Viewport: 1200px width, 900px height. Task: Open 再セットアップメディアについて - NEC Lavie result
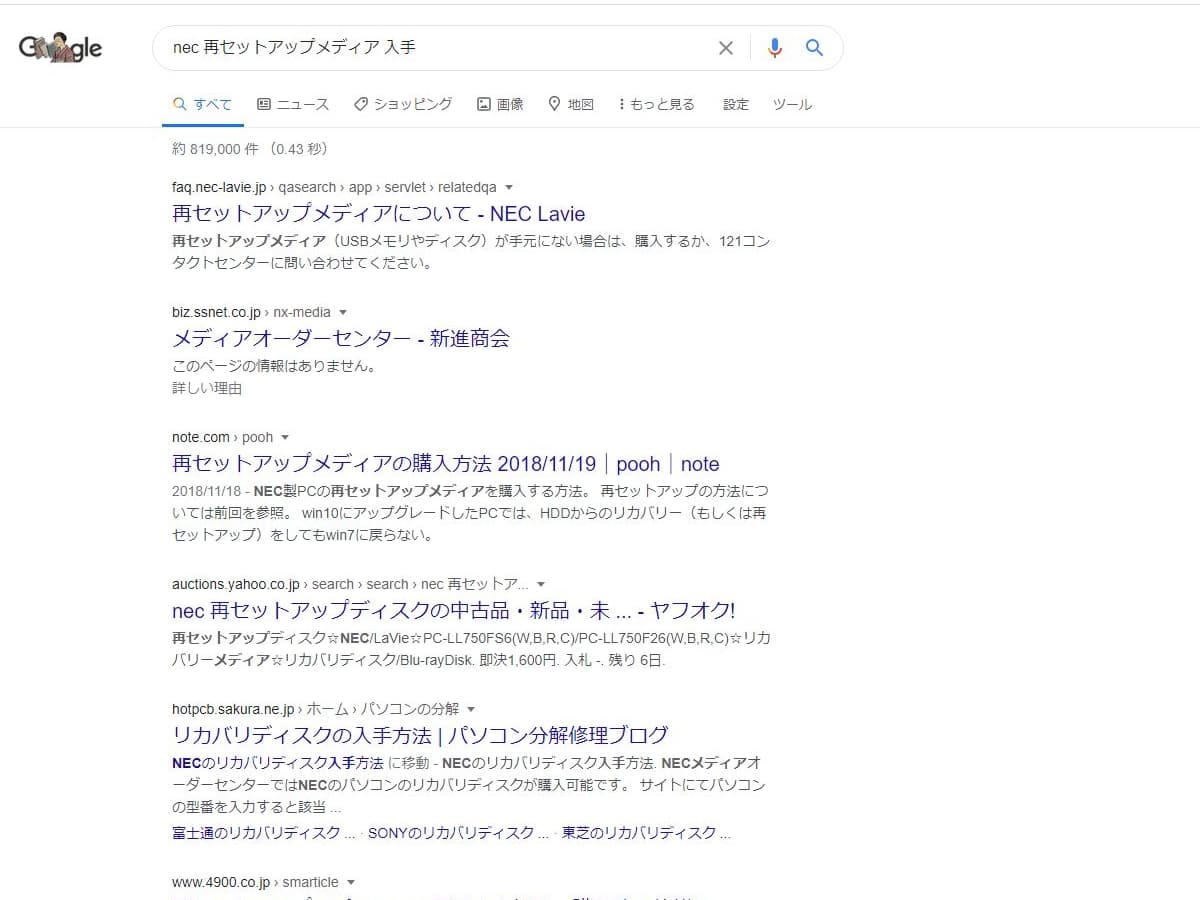[x=378, y=214]
